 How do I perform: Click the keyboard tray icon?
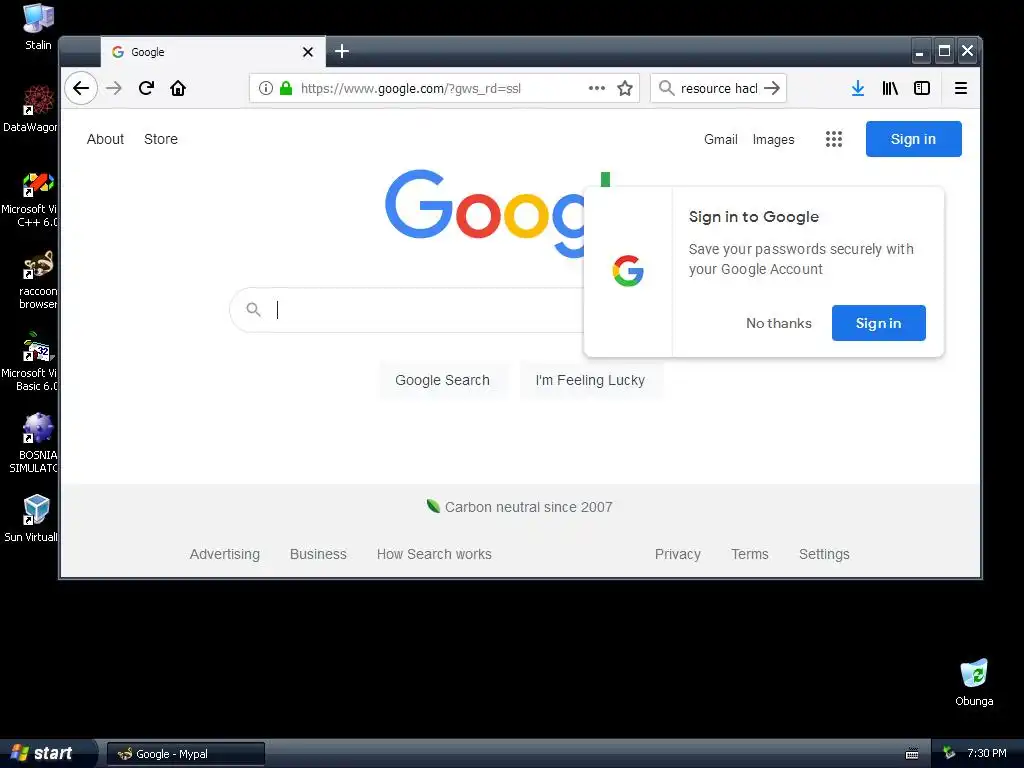912,754
